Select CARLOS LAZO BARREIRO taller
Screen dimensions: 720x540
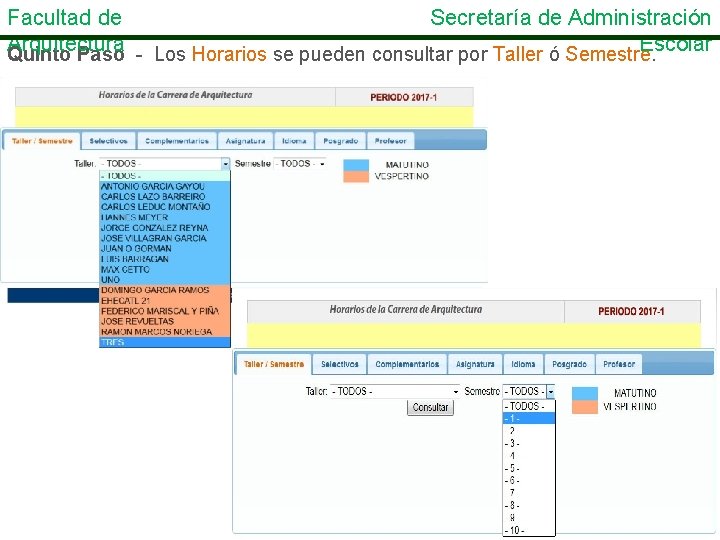(164, 197)
